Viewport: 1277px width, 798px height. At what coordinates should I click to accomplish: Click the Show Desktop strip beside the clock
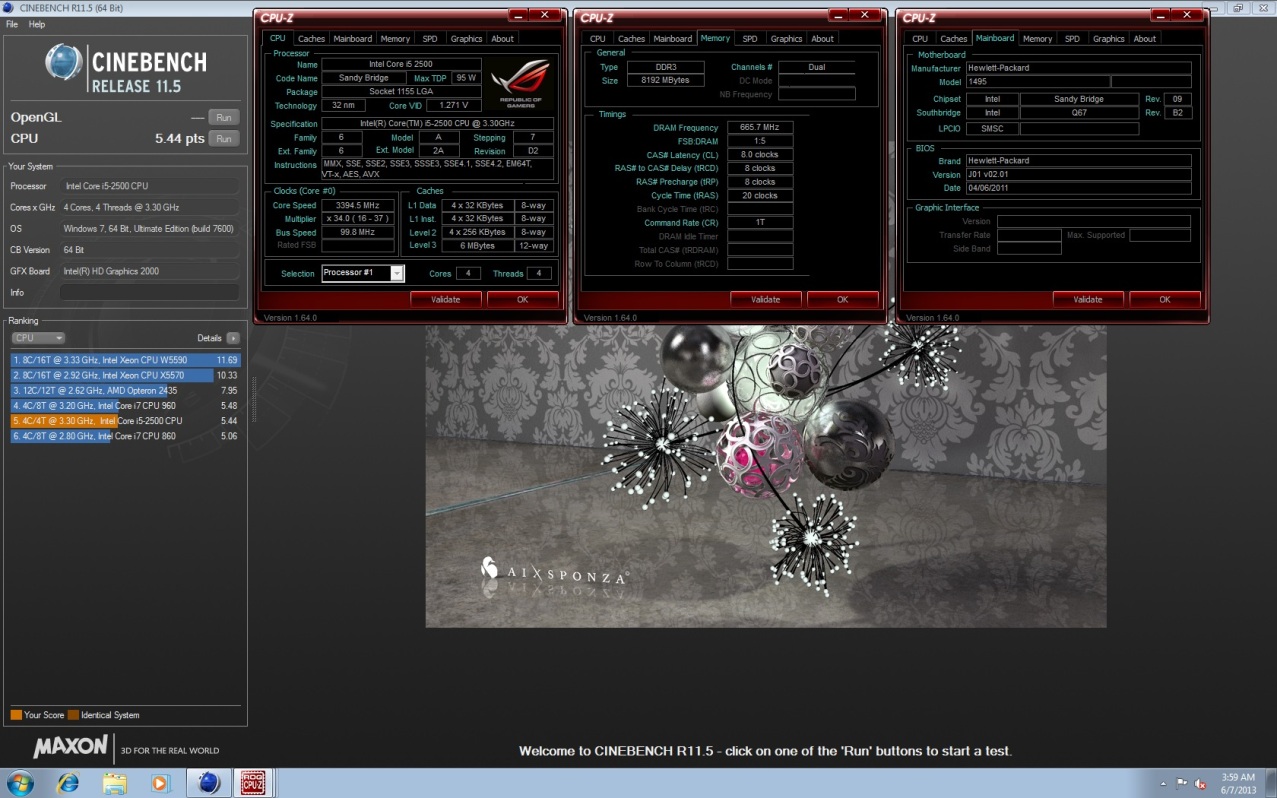(1271, 782)
